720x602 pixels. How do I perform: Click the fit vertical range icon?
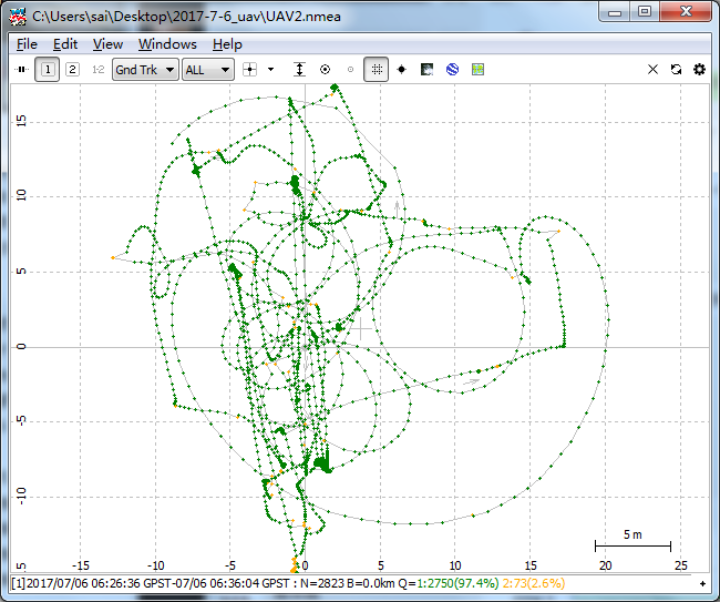(x=299, y=69)
